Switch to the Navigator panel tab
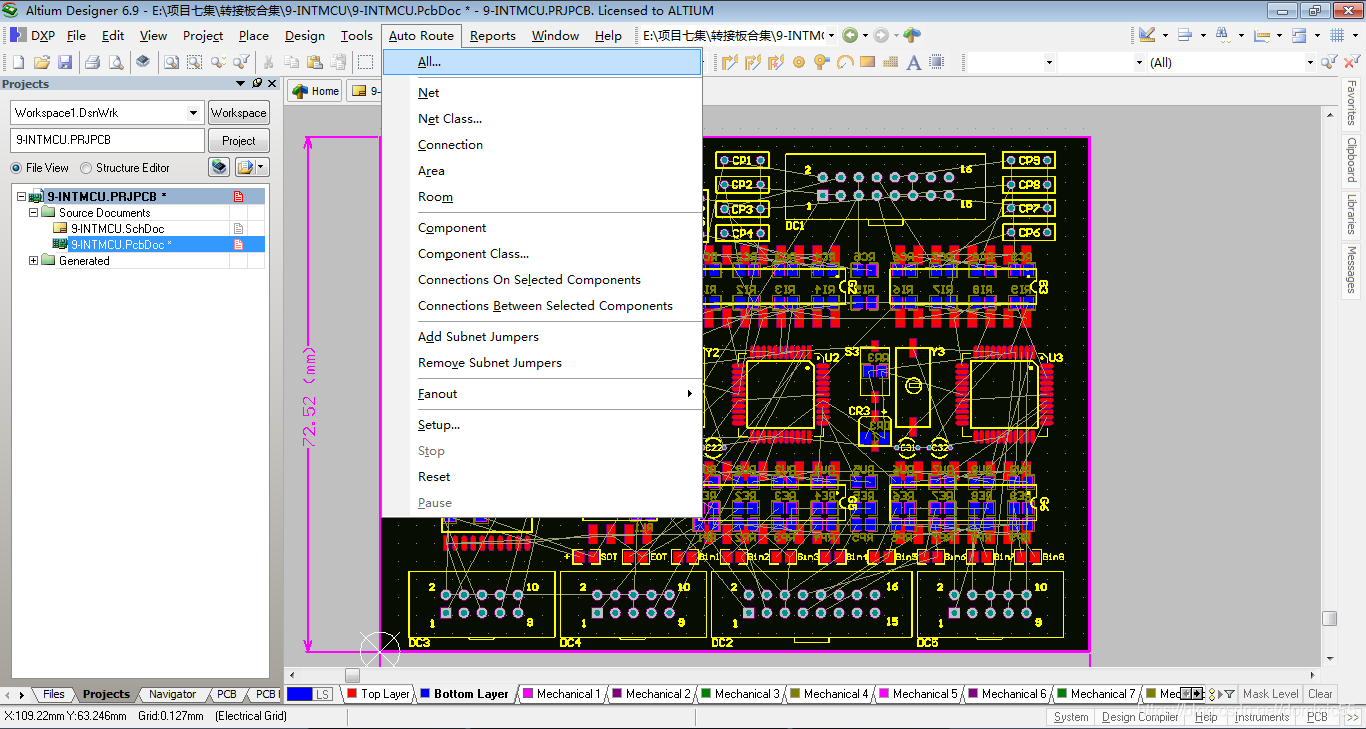1366x729 pixels. pyautogui.click(x=172, y=694)
